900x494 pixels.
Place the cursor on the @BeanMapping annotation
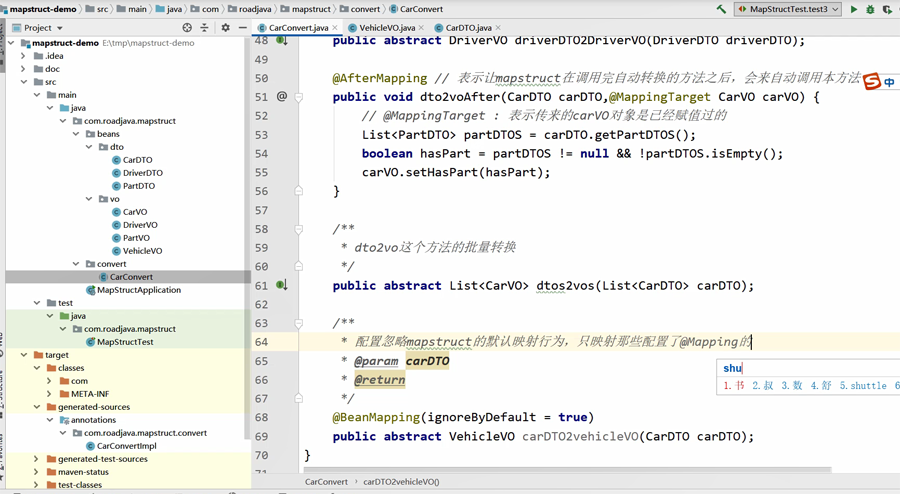(376, 417)
